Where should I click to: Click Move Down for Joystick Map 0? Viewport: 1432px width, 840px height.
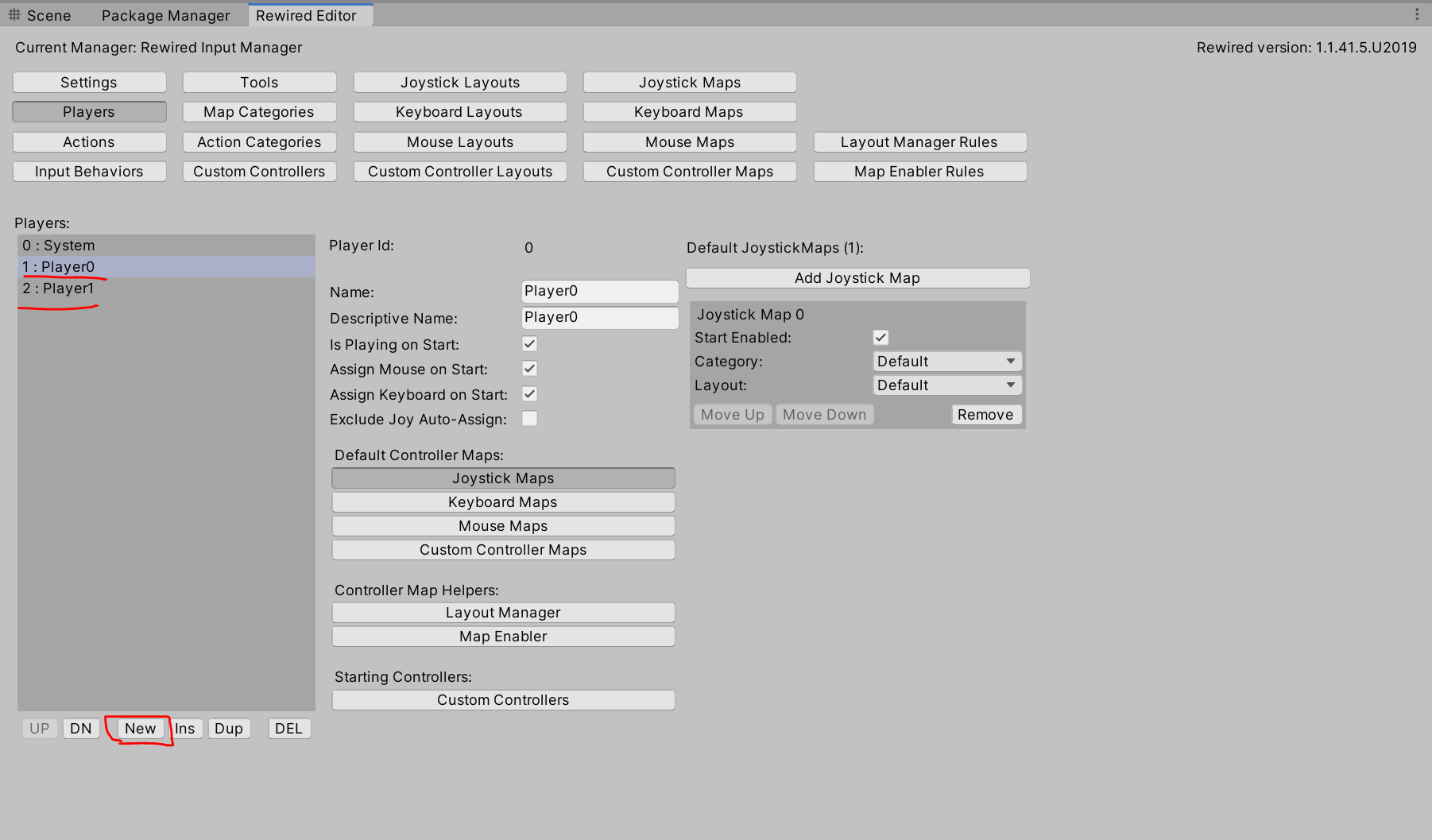825,415
